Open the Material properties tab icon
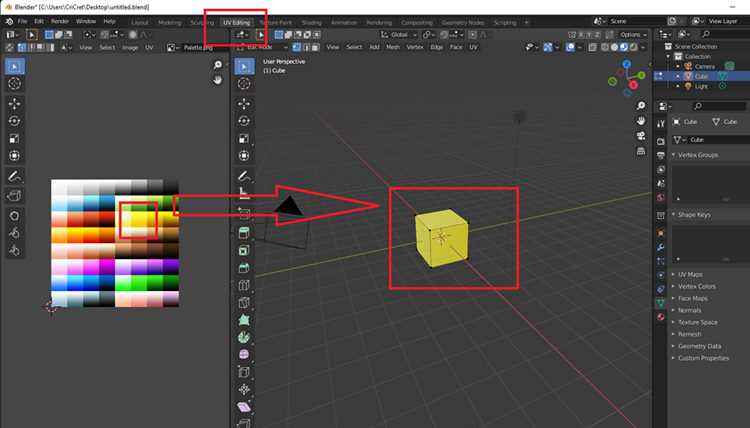Viewport: 750px width, 428px height. coord(661,317)
